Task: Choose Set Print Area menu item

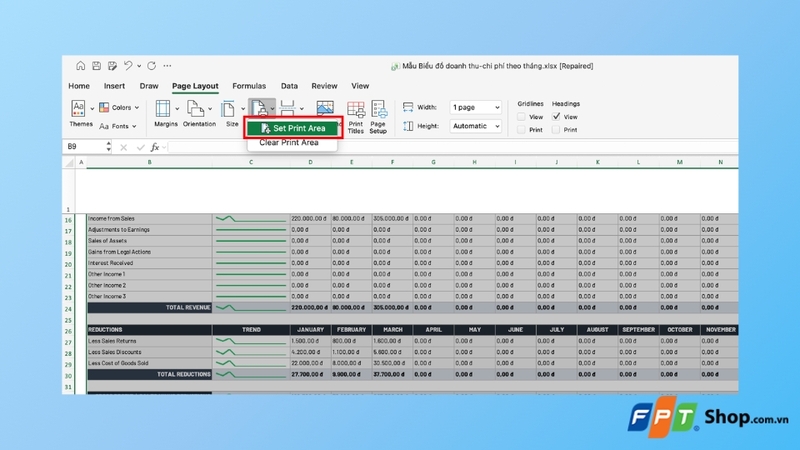Action: click(x=293, y=128)
